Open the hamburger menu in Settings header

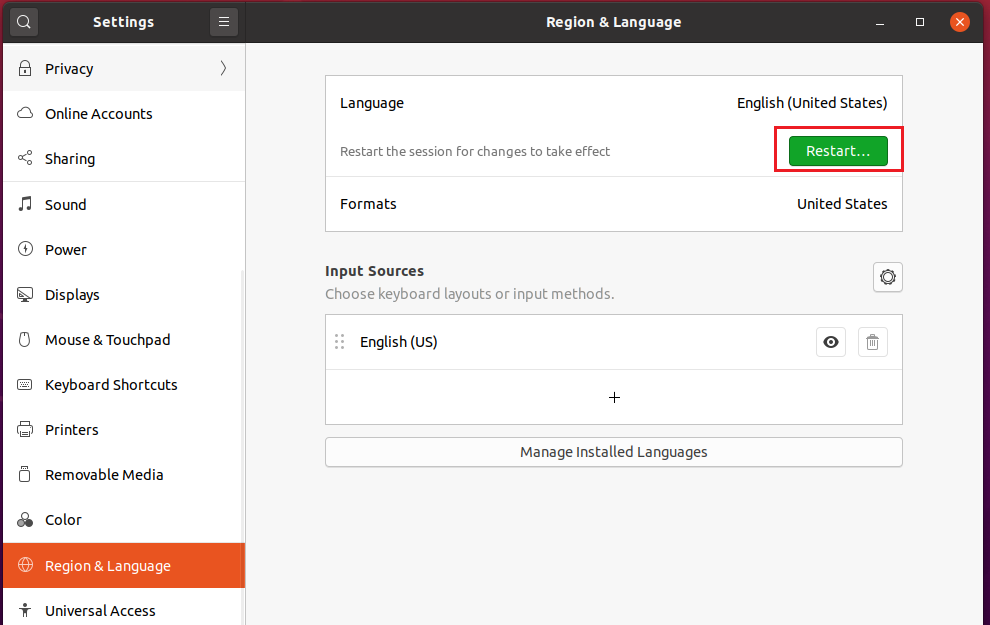224,22
